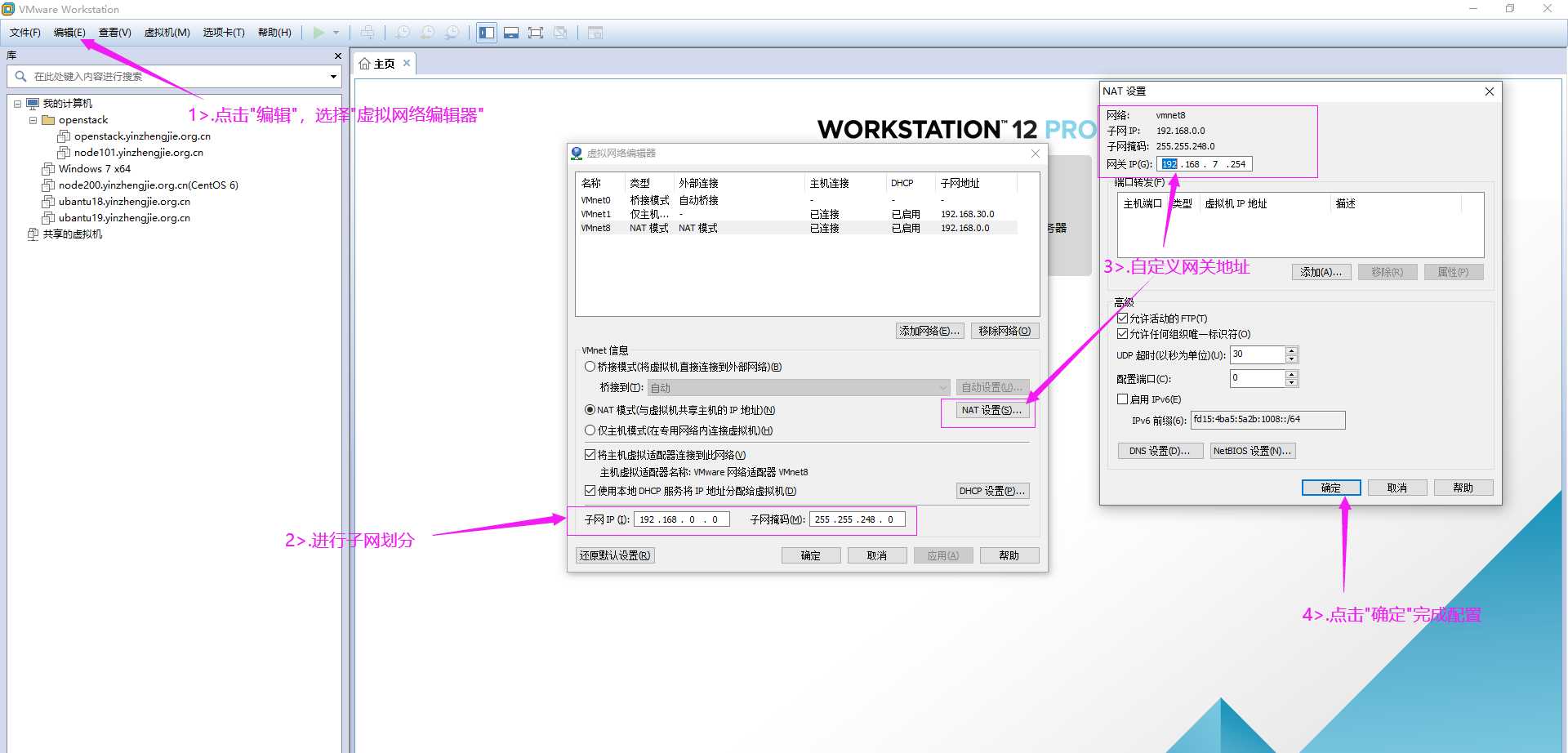Image resolution: width=1568 pixels, height=753 pixels.
Task: Click the 添加网络(E)... button
Action: pos(930,331)
